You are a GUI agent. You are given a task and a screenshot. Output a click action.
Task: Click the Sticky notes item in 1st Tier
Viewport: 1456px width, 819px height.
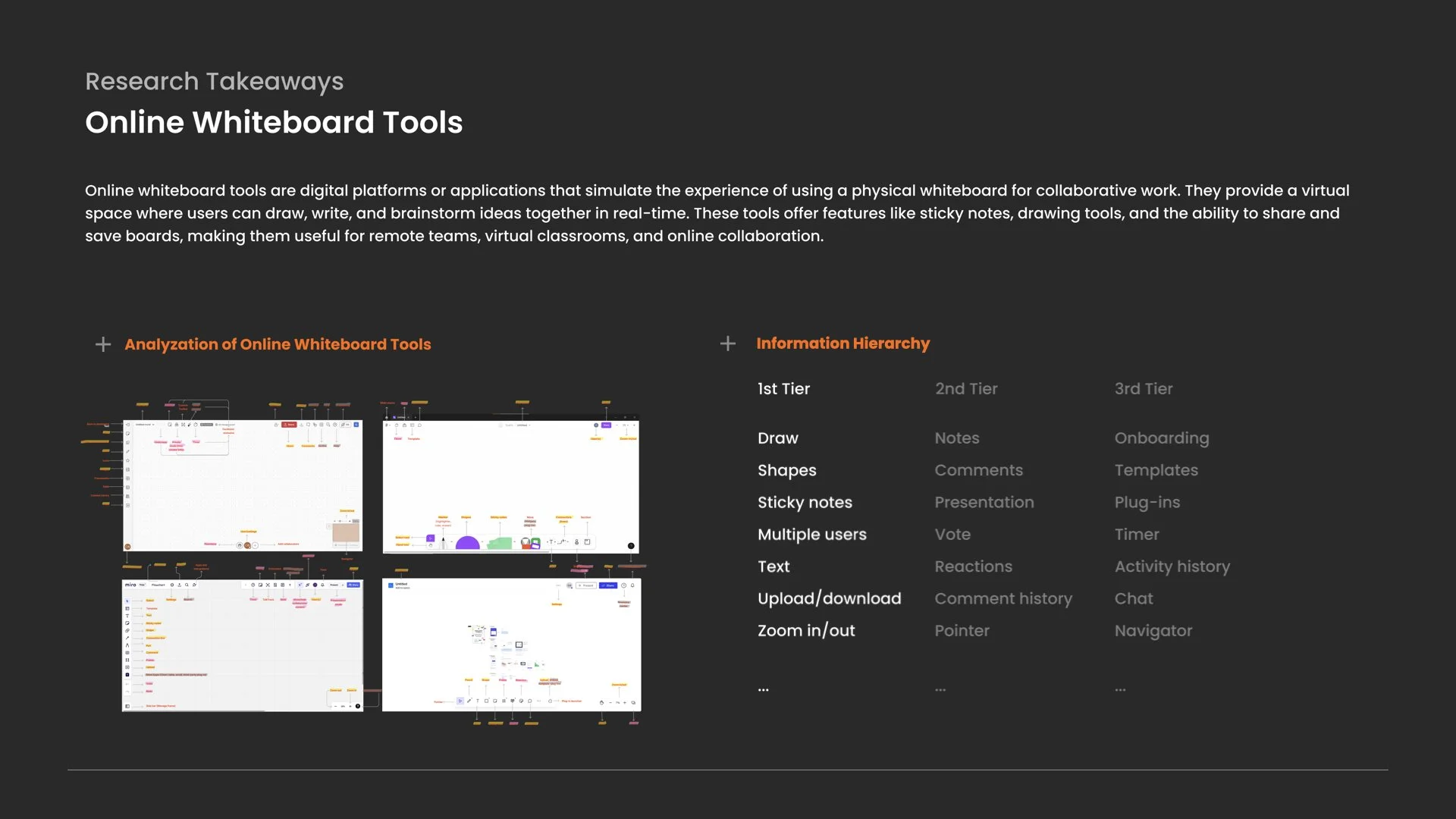(805, 502)
